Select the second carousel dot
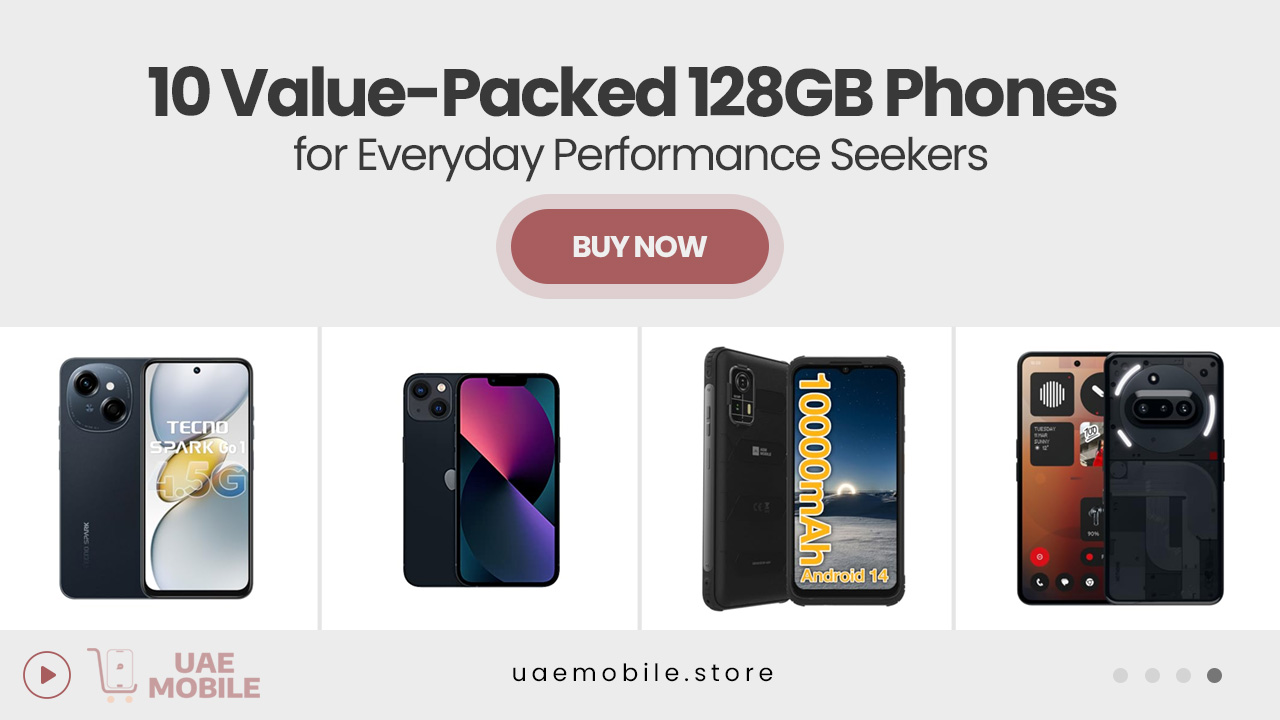Image resolution: width=1280 pixels, height=720 pixels. 1152,675
